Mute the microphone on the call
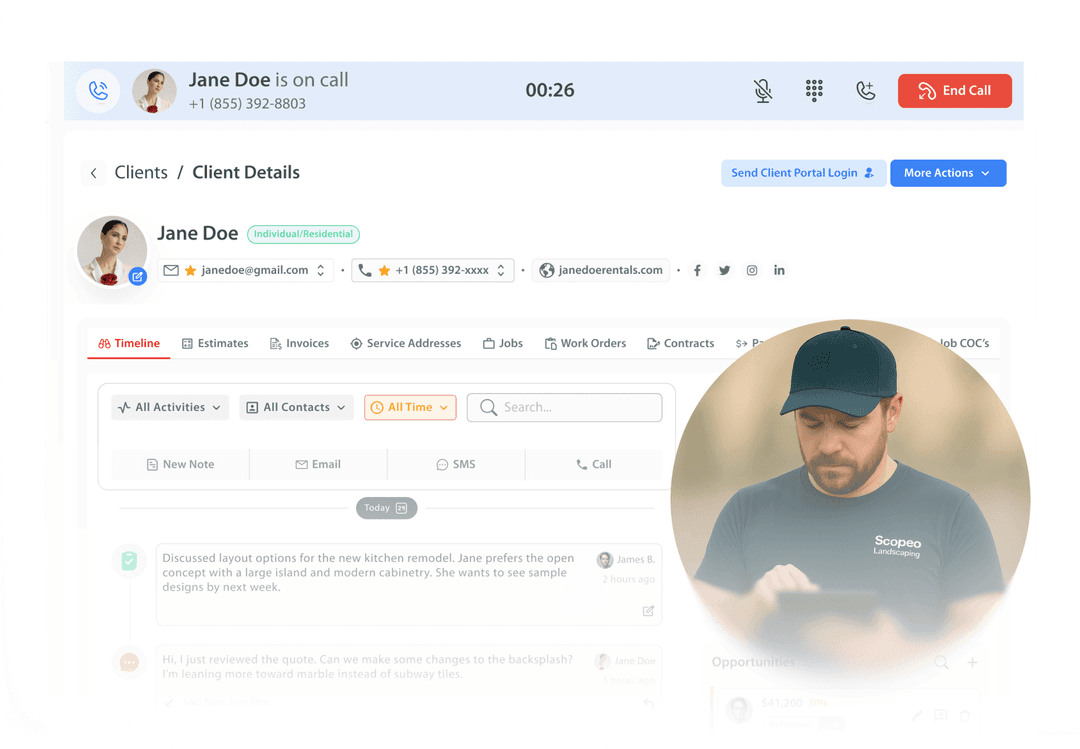This screenshot has height=749, width=1080. pos(762,90)
